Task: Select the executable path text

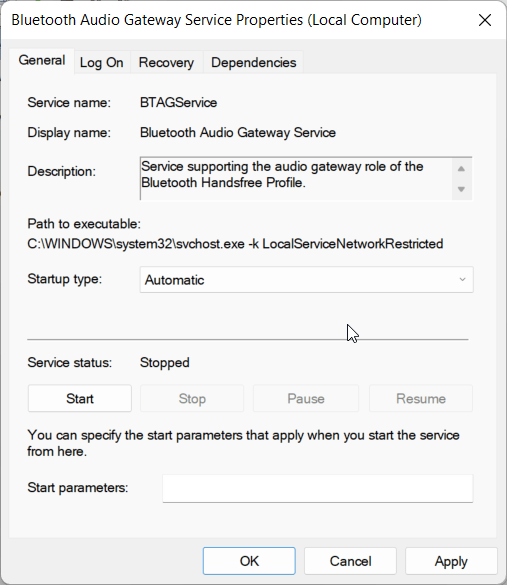Action: [x=235, y=244]
